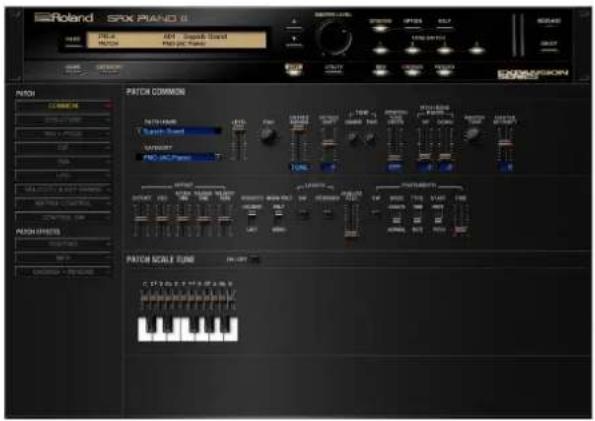The image size is (595, 421).
Task: Adjust the portamento TIME slider
Action: [460, 220]
